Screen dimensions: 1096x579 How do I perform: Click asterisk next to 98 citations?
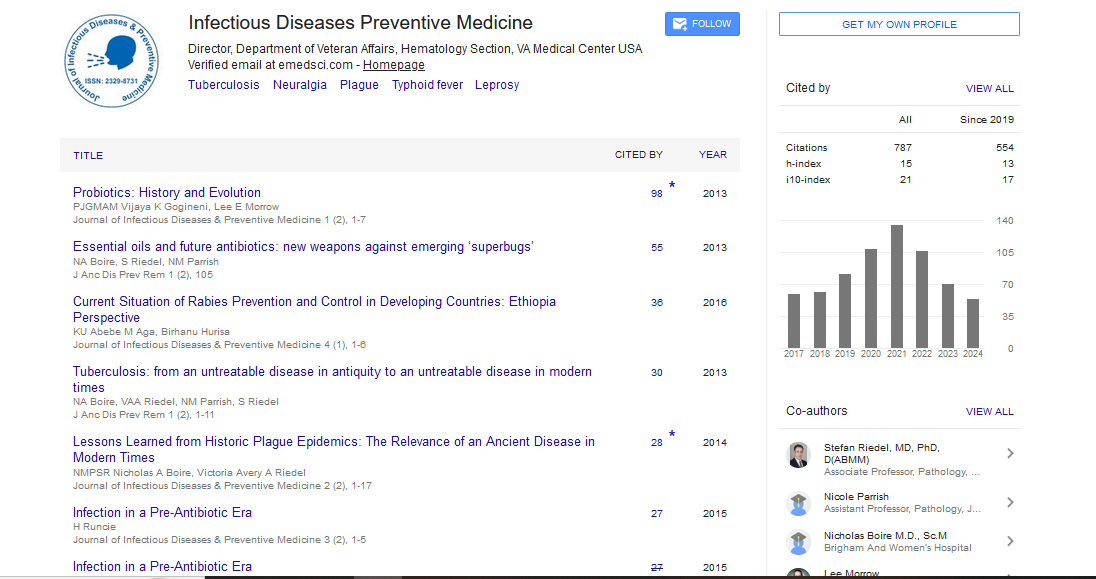(x=672, y=186)
